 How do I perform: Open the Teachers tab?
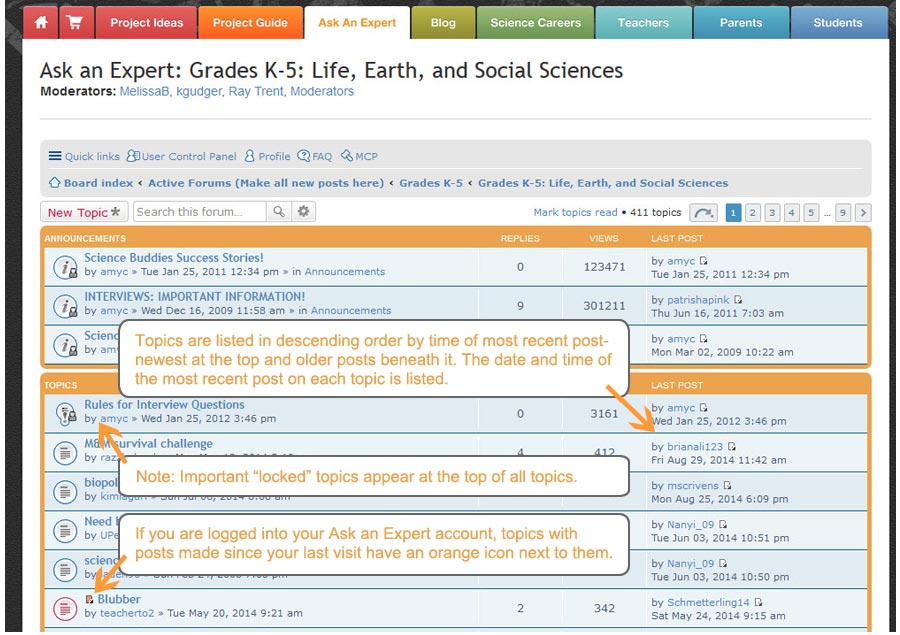click(x=643, y=23)
